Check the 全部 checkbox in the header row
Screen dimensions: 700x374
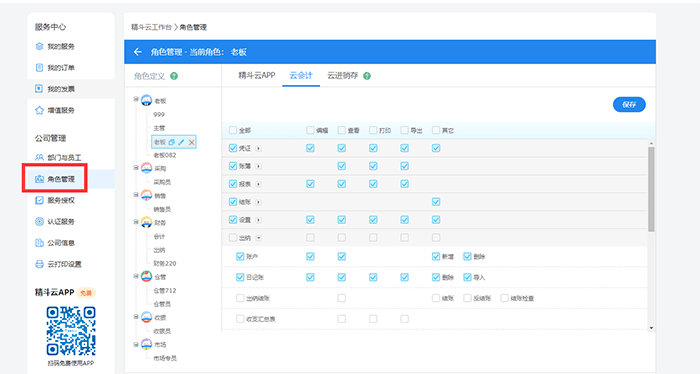(233, 130)
